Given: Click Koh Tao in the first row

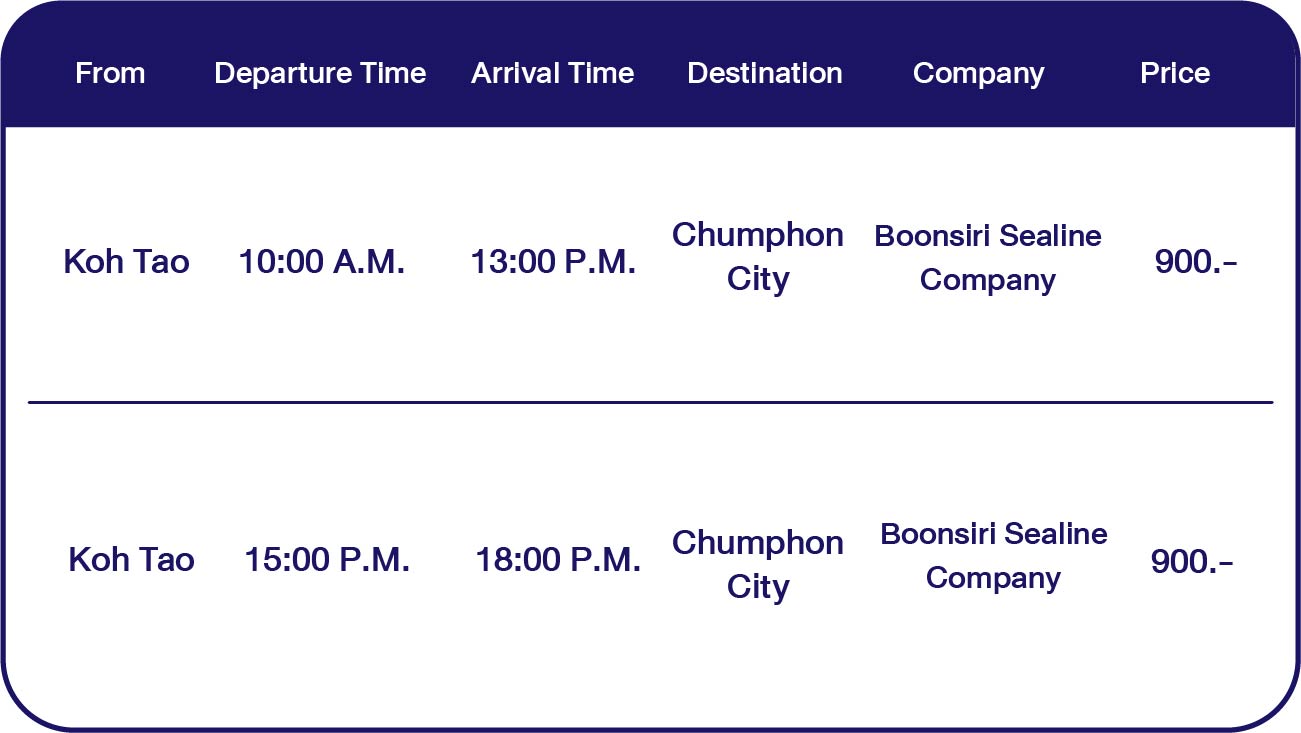Looking at the screenshot, I should [x=126, y=262].
